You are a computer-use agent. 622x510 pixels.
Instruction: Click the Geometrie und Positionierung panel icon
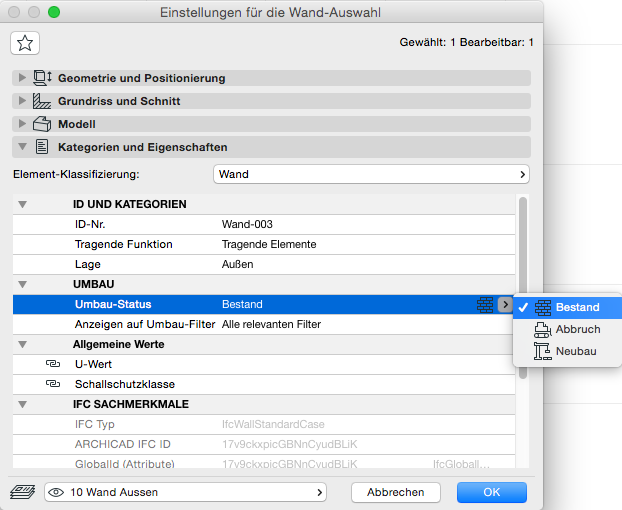click(x=42, y=78)
